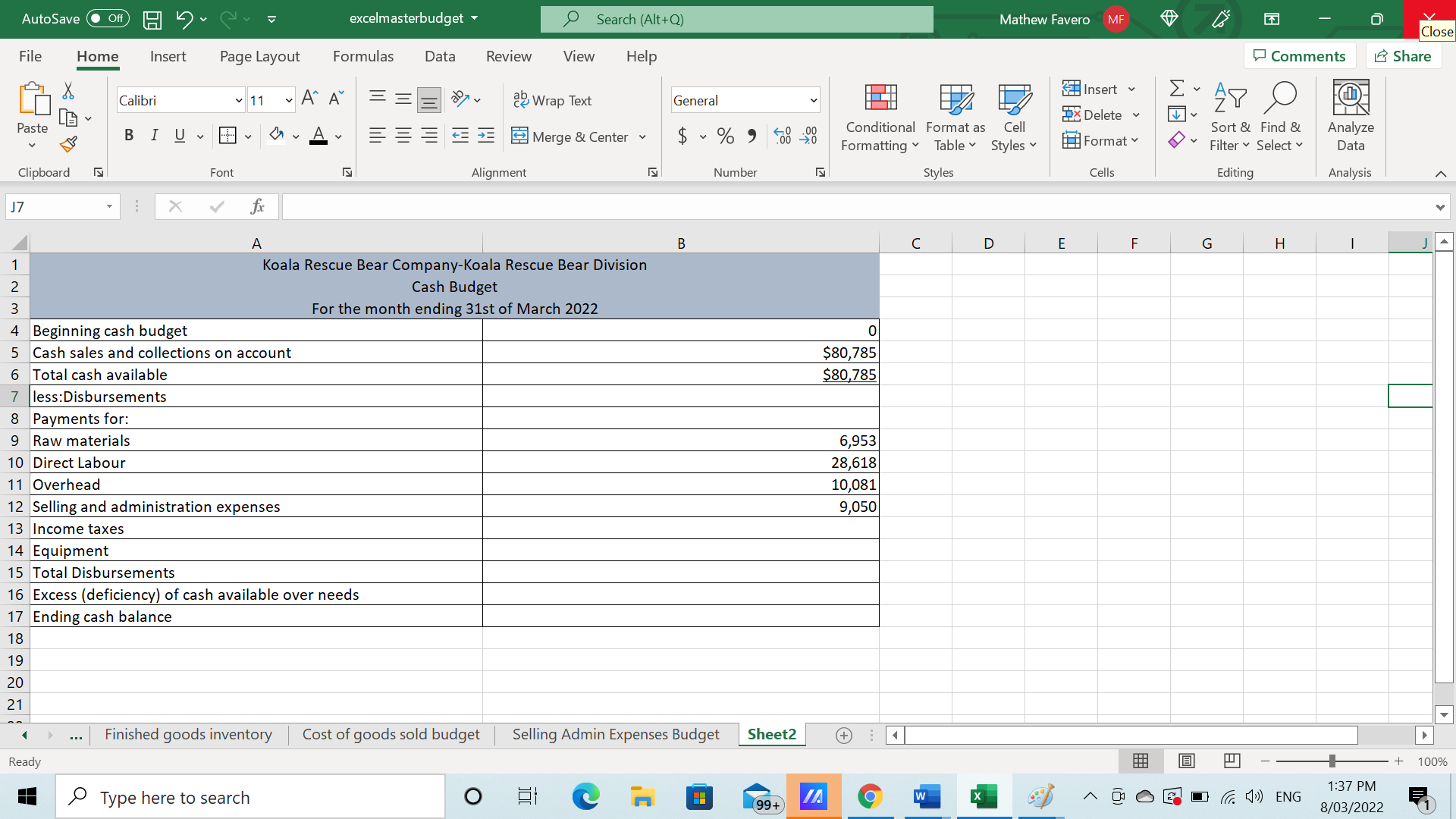This screenshot has height=819, width=1456.
Task: Switch to Normal view in status bar
Action: point(1141,761)
